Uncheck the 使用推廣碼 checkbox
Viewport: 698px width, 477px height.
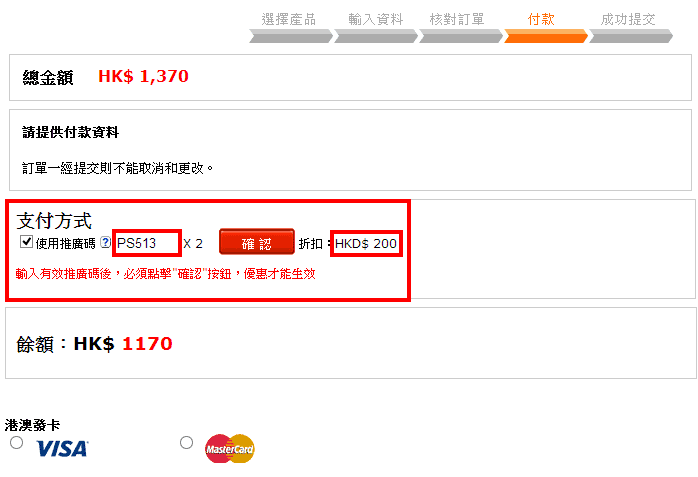pyautogui.click(x=26, y=242)
